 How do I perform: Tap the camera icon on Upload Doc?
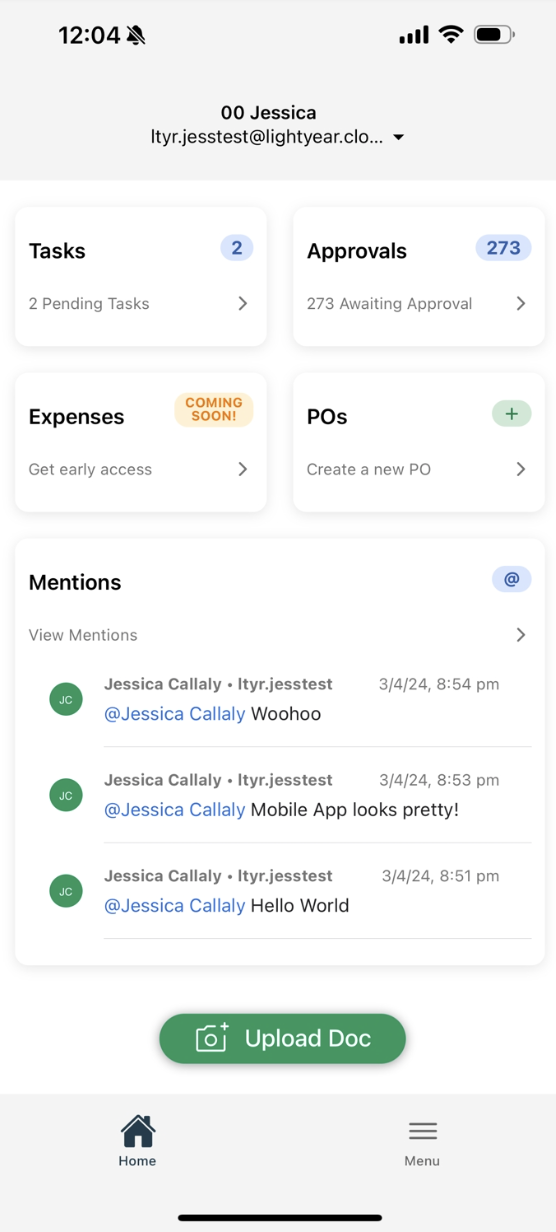coord(212,1038)
